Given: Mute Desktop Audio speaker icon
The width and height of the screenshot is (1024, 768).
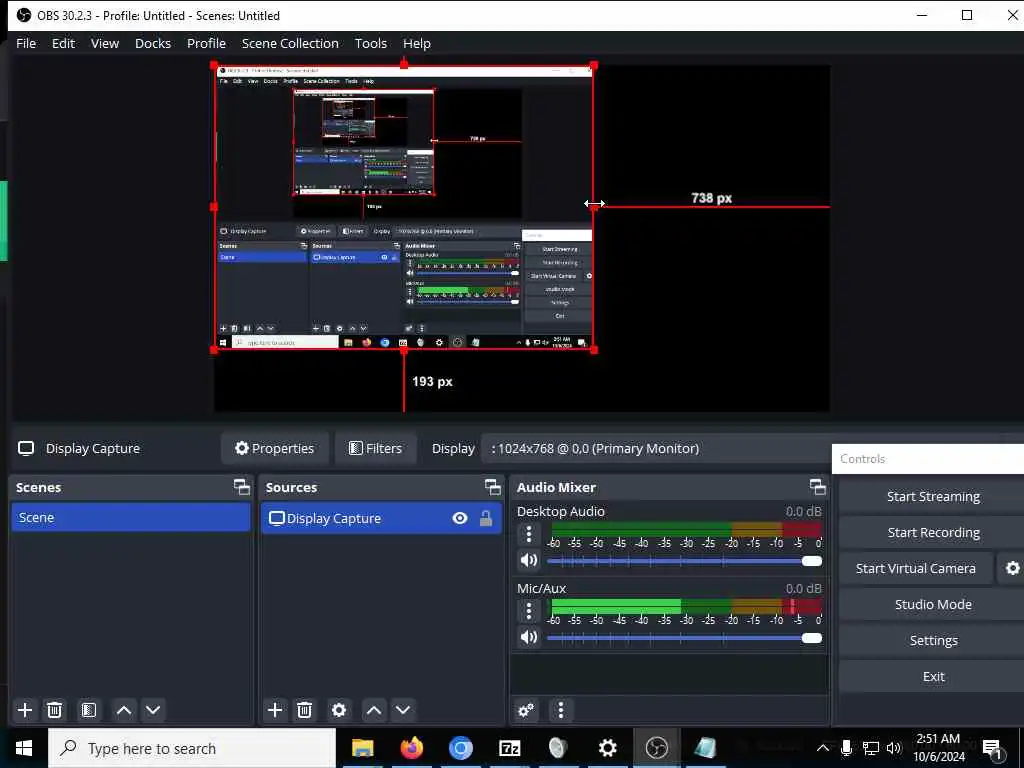Looking at the screenshot, I should coord(528,560).
